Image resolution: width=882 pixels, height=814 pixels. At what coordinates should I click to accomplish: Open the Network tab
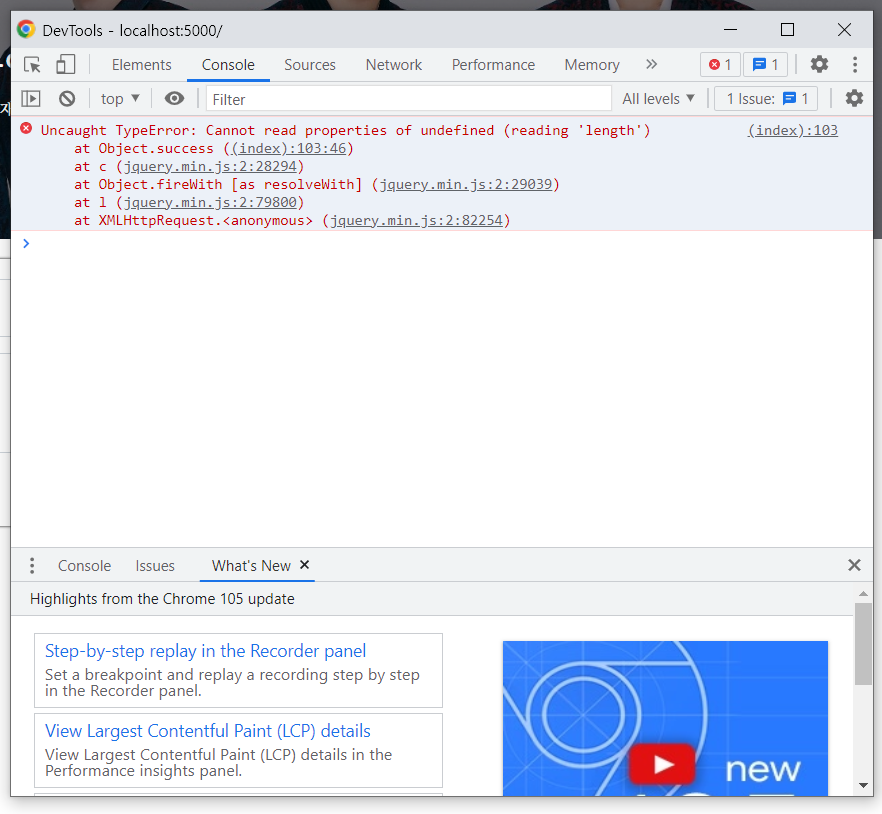[393, 65]
